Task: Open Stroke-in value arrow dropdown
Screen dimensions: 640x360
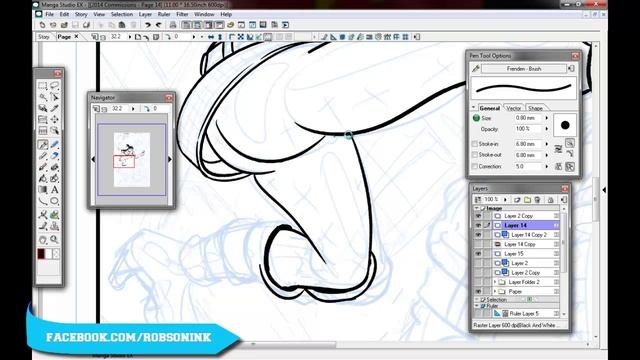Action: [547, 144]
